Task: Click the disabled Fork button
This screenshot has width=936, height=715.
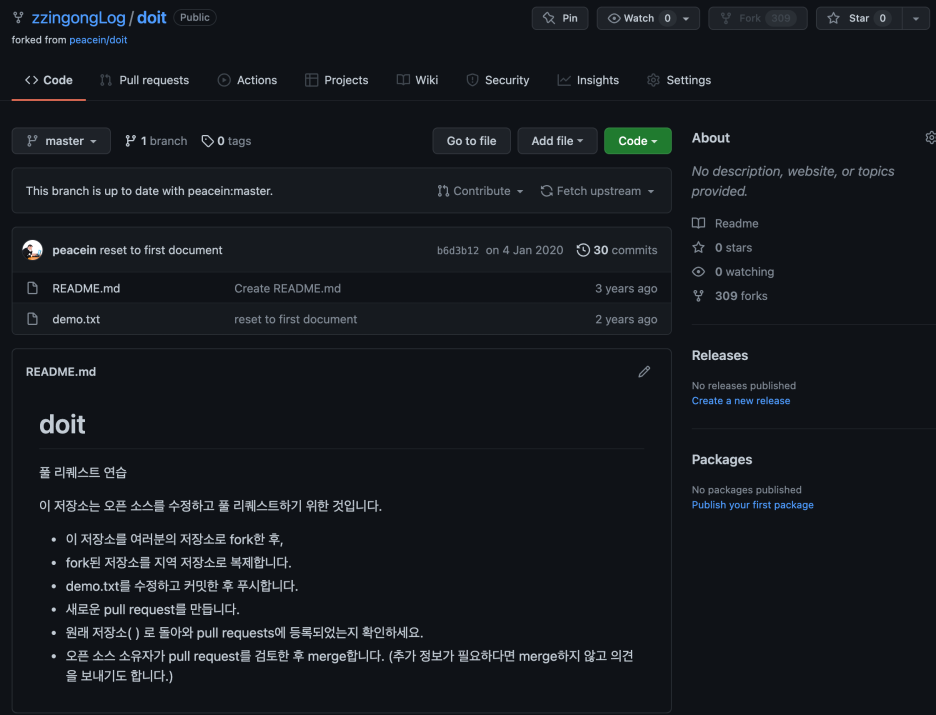Action: (x=758, y=19)
